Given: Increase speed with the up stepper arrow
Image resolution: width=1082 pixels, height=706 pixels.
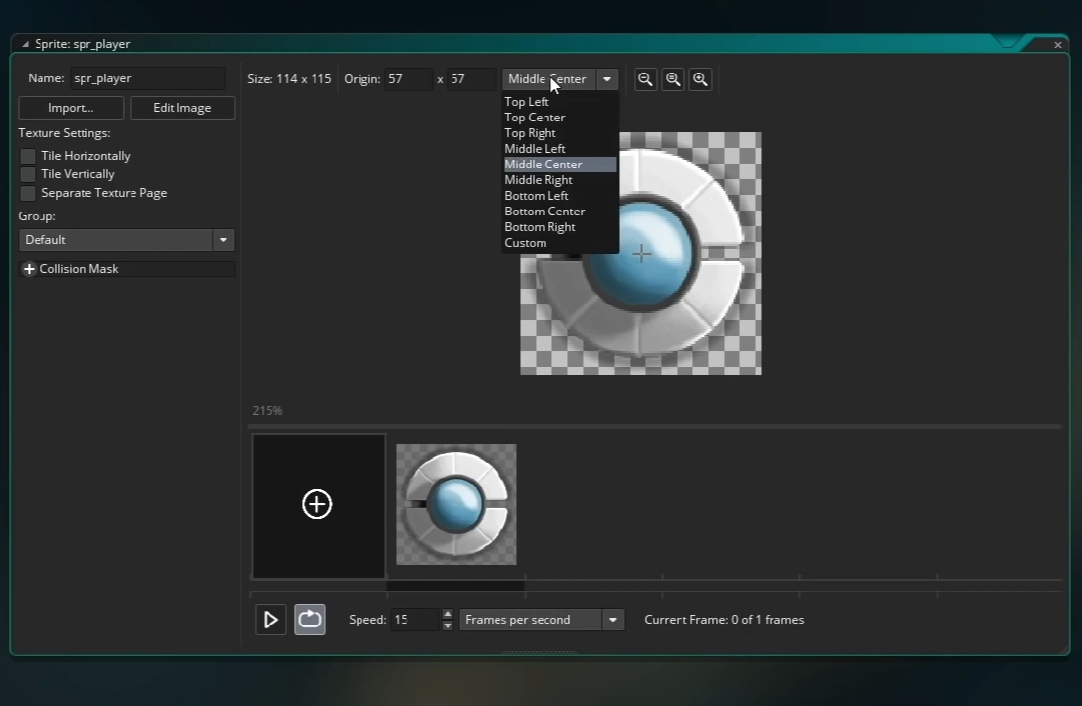Looking at the screenshot, I should [x=447, y=614].
